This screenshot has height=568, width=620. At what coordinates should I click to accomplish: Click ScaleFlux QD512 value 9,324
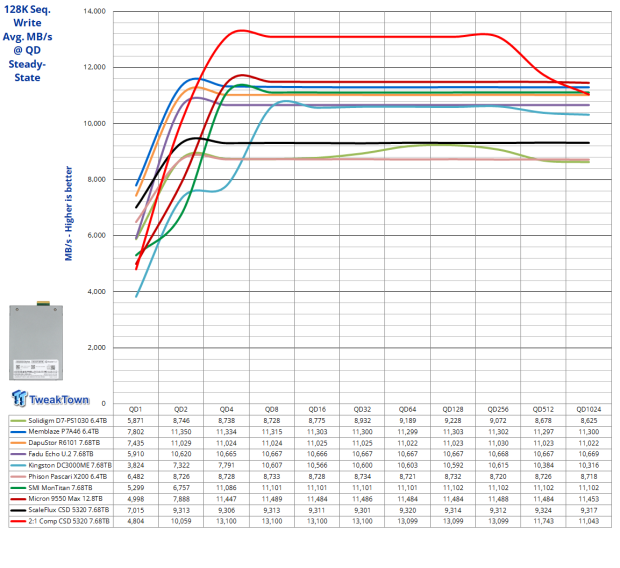click(543, 510)
